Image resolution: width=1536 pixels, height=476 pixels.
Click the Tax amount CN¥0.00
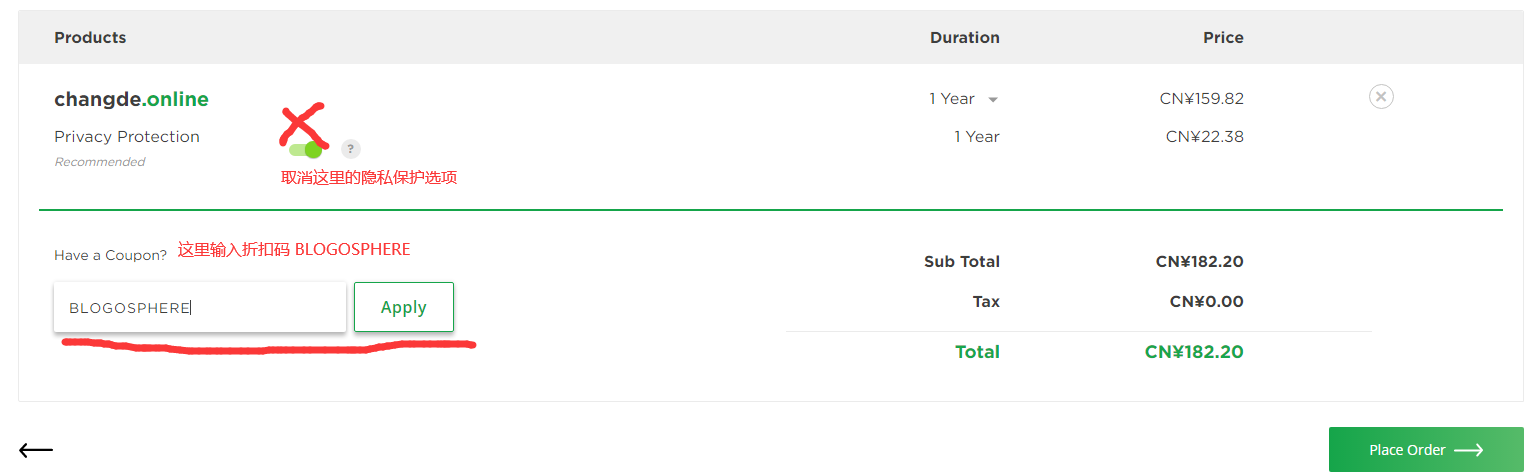(x=1207, y=302)
